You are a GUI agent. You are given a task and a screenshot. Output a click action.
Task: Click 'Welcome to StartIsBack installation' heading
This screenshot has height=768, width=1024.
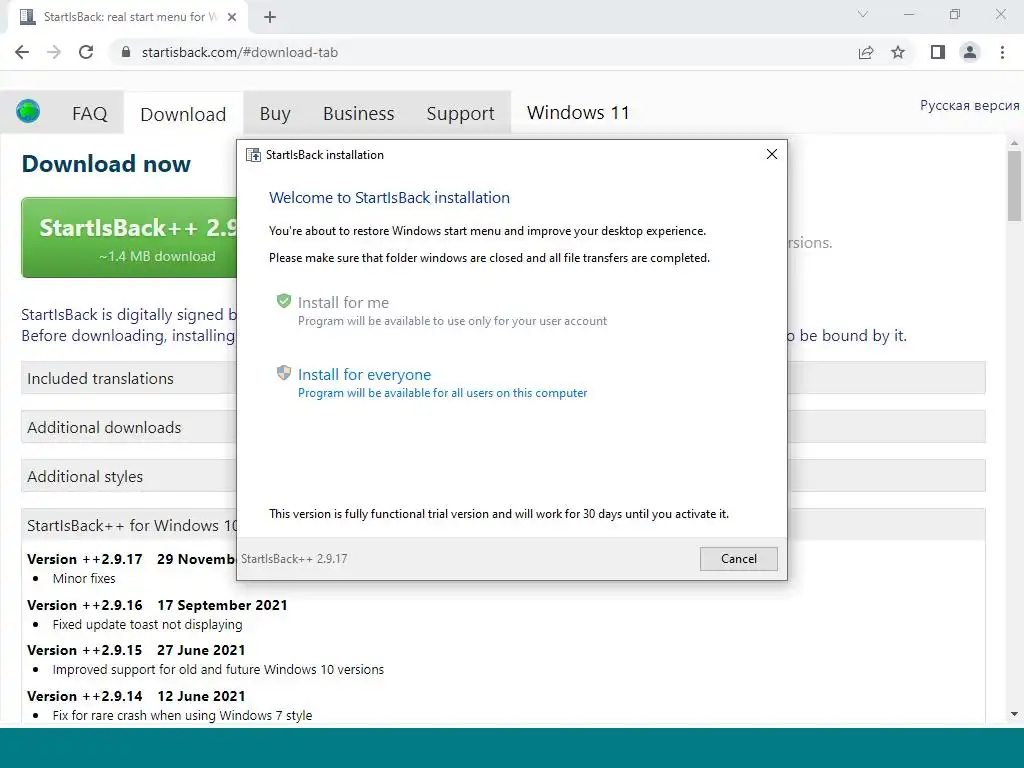tap(389, 198)
